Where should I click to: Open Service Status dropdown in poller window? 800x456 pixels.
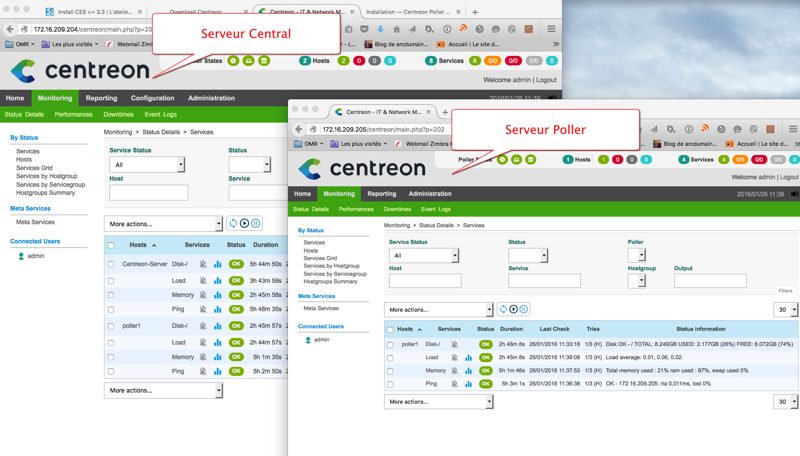[x=424, y=256]
